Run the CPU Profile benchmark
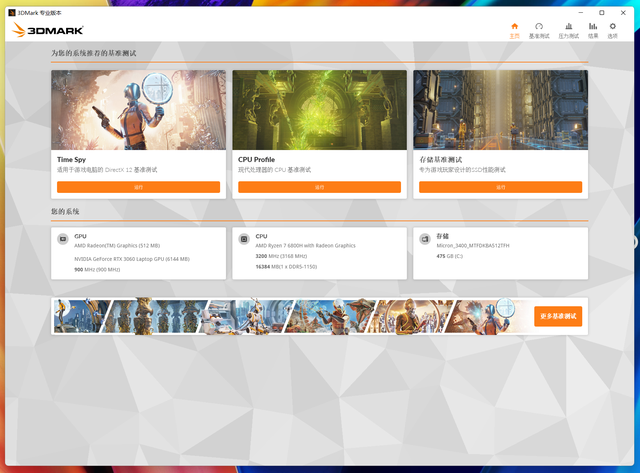 tap(319, 187)
